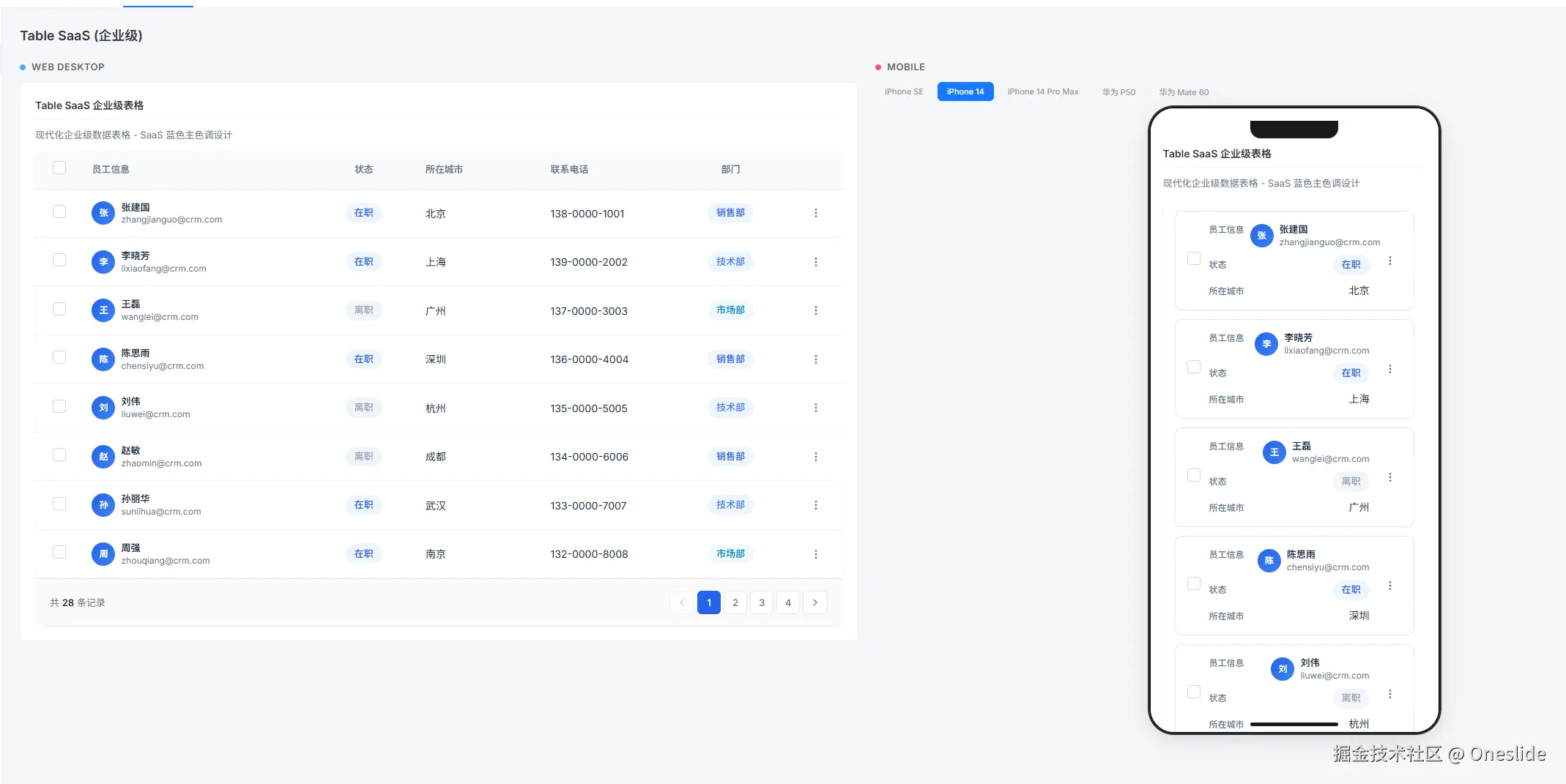The height and width of the screenshot is (784, 1566).
Task: Click 张建国 avatar in desktop table
Action: 103,213
